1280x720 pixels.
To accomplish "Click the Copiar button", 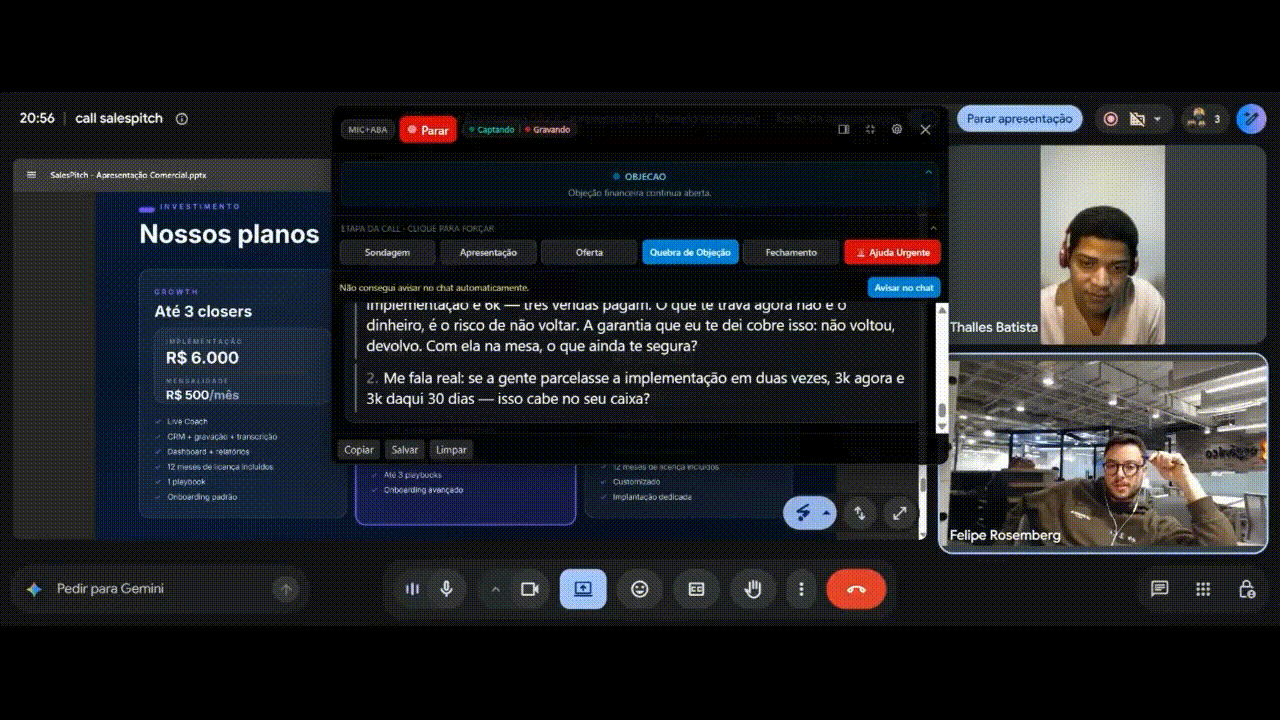I will coord(359,450).
